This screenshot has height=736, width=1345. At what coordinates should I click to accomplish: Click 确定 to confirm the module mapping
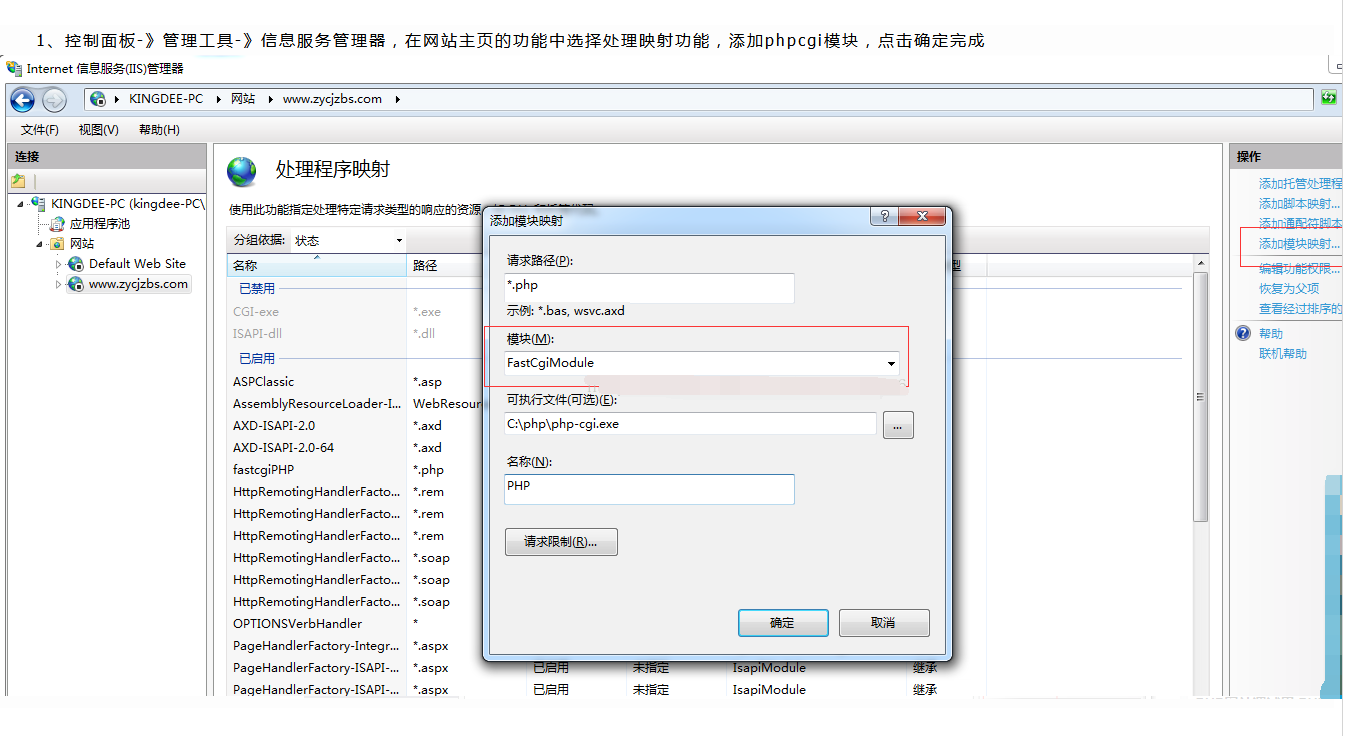click(783, 623)
